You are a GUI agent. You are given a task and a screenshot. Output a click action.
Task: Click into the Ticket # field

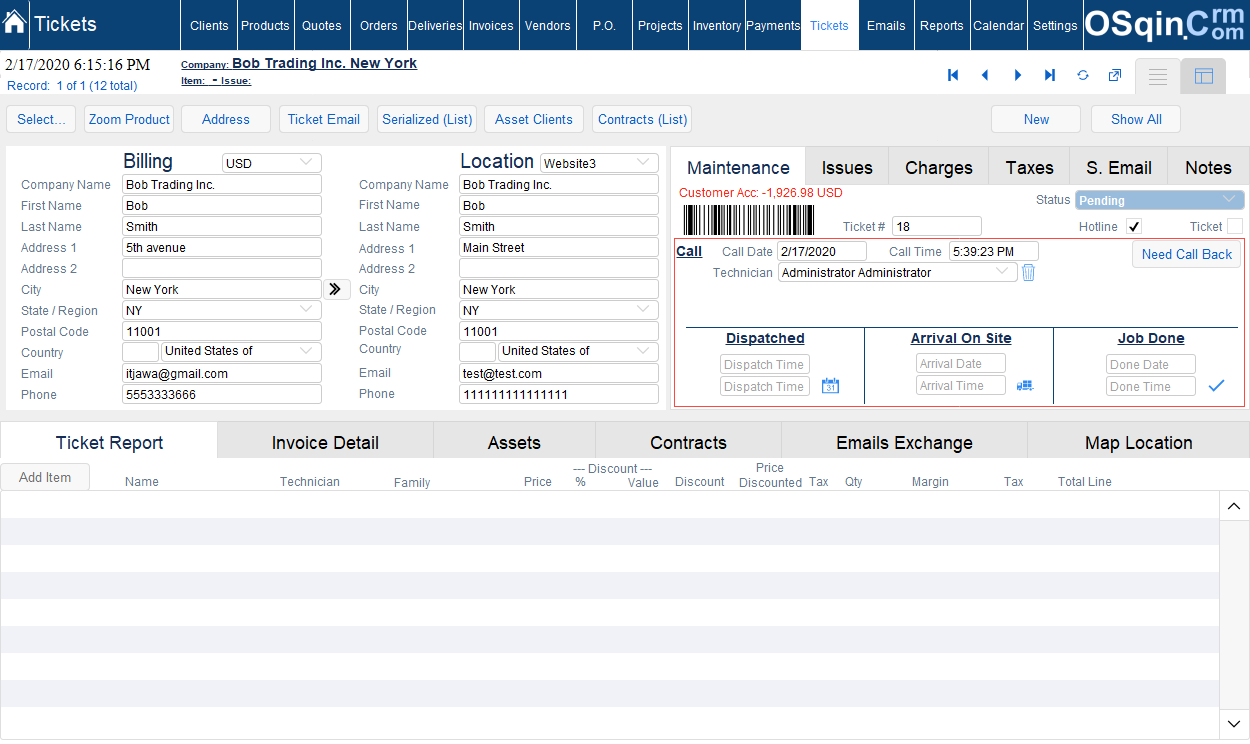pos(937,226)
